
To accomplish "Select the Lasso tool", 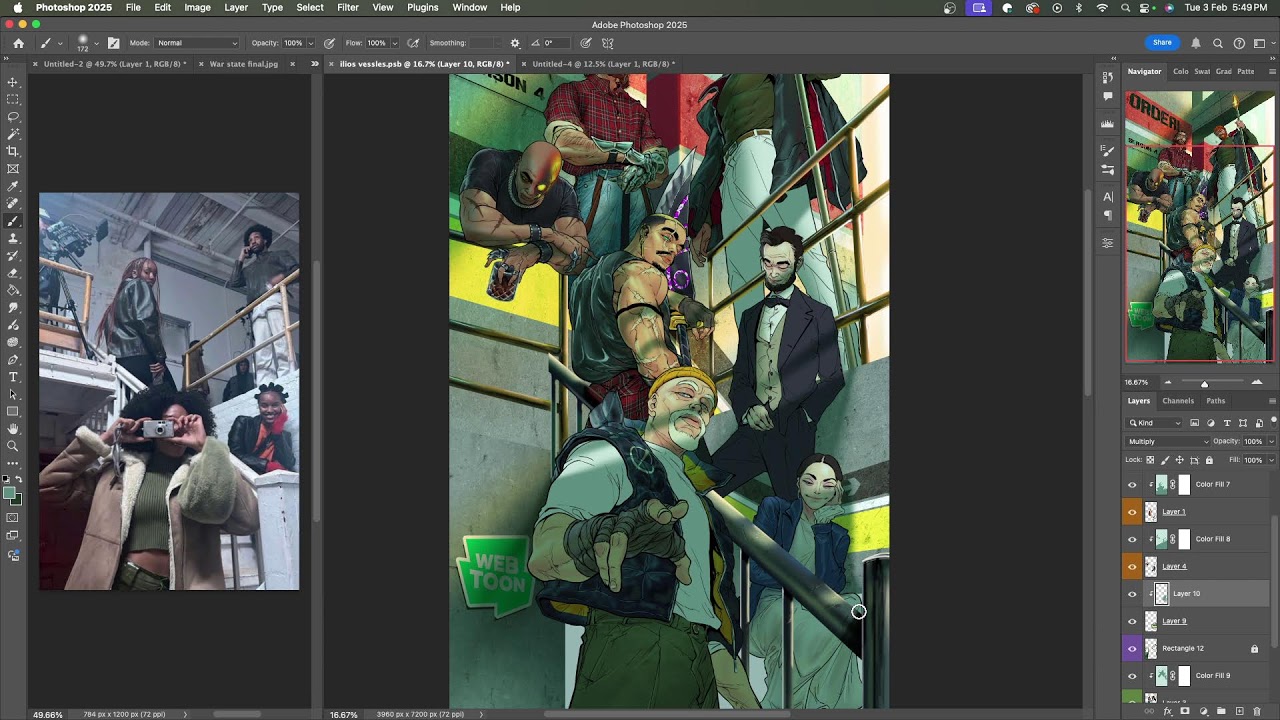I will tap(13, 116).
